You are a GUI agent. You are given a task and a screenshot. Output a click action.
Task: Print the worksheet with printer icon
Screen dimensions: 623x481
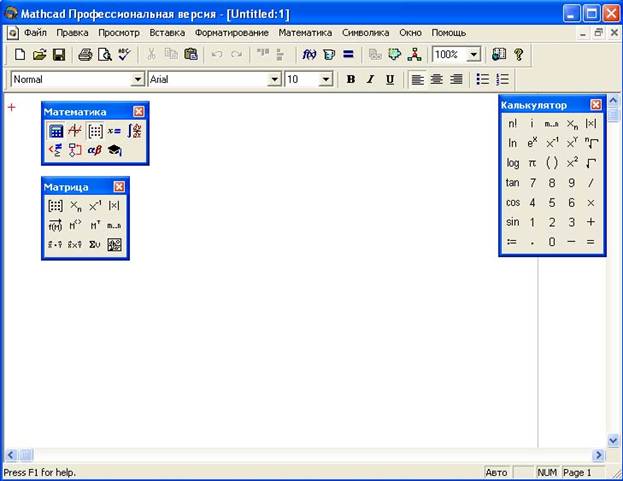coord(85,54)
